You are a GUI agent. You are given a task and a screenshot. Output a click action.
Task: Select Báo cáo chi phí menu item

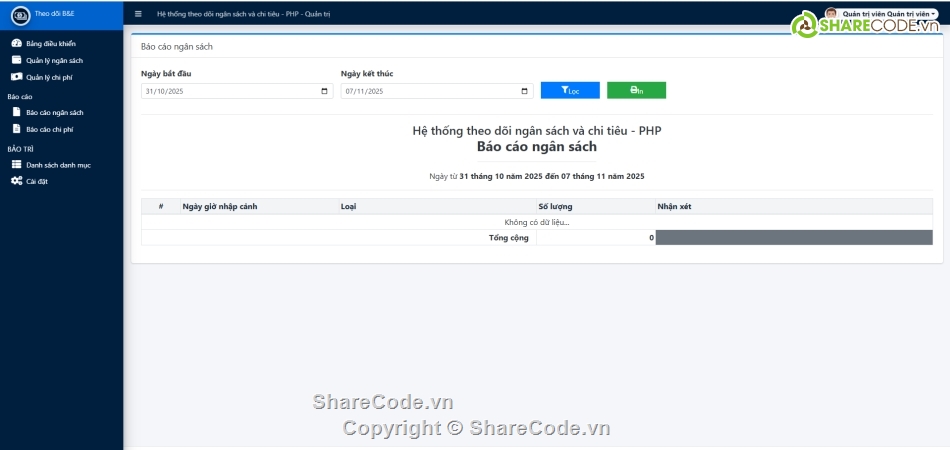(x=50, y=129)
